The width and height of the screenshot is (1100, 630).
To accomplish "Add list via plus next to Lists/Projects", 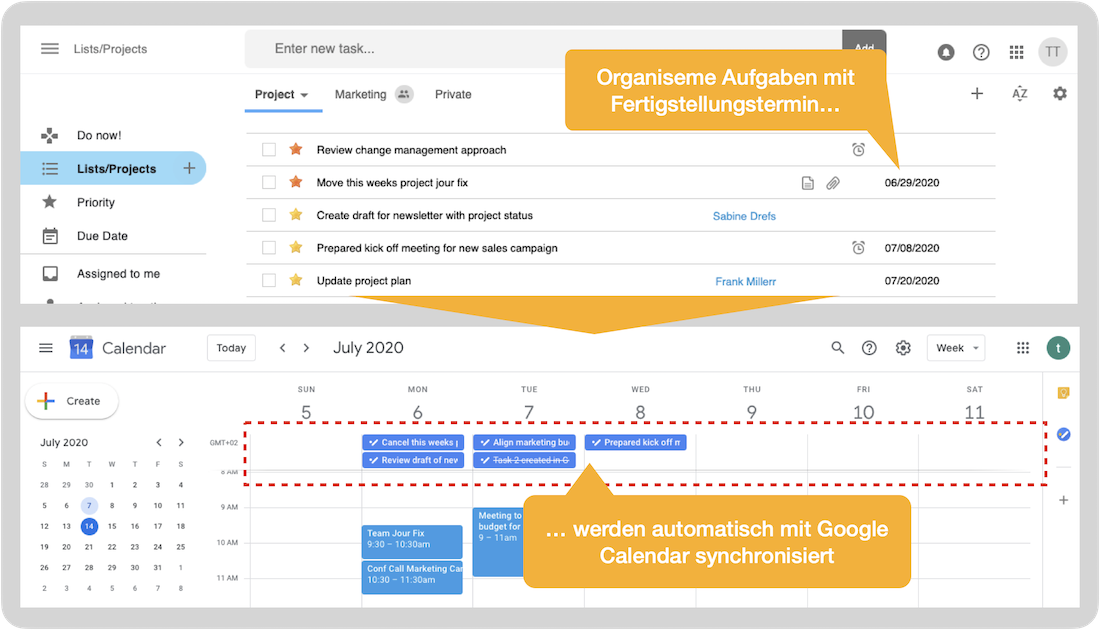I will [189, 168].
